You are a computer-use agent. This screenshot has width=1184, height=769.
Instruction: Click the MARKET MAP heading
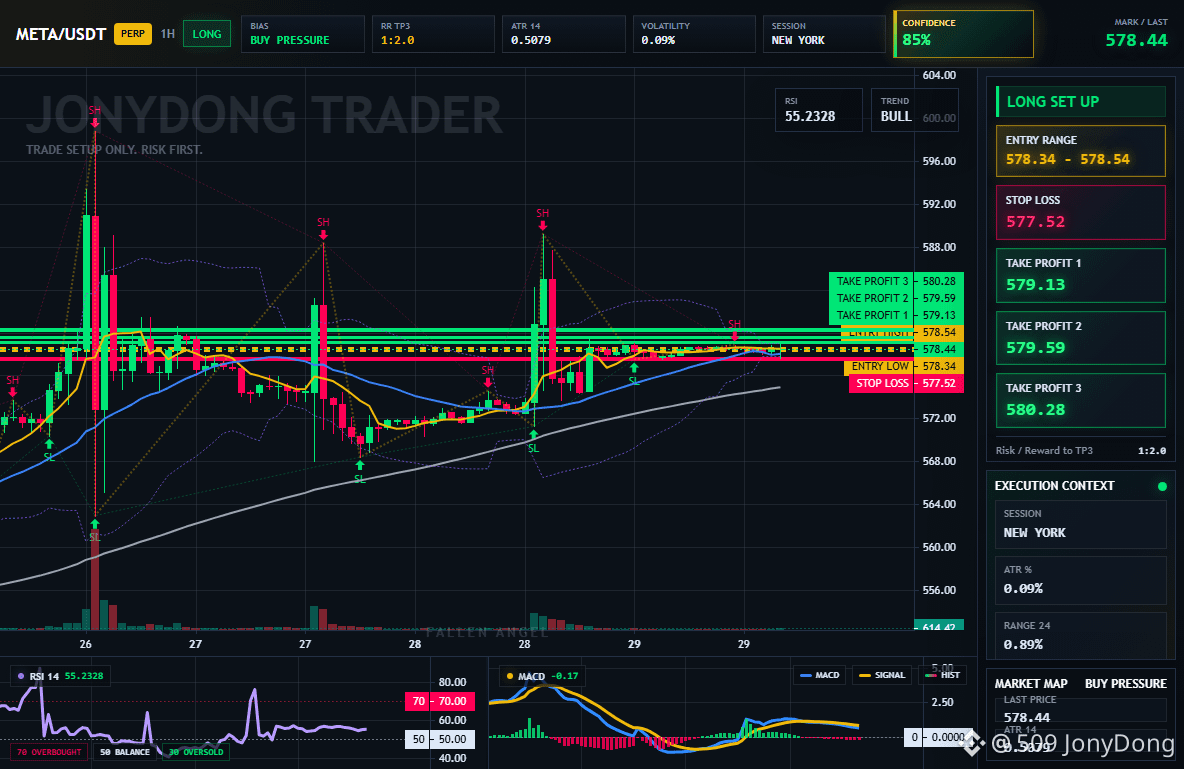[x=1031, y=684]
